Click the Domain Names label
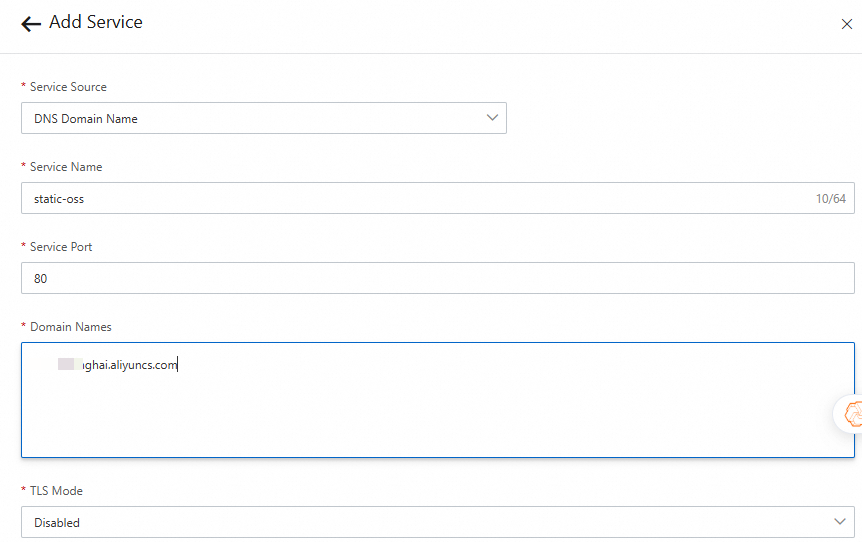862x542 pixels. (x=70, y=327)
